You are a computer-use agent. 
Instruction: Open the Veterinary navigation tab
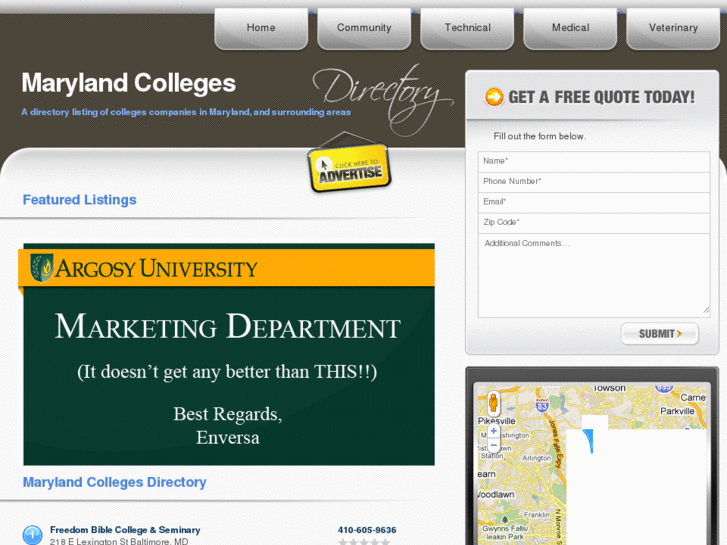(673, 28)
